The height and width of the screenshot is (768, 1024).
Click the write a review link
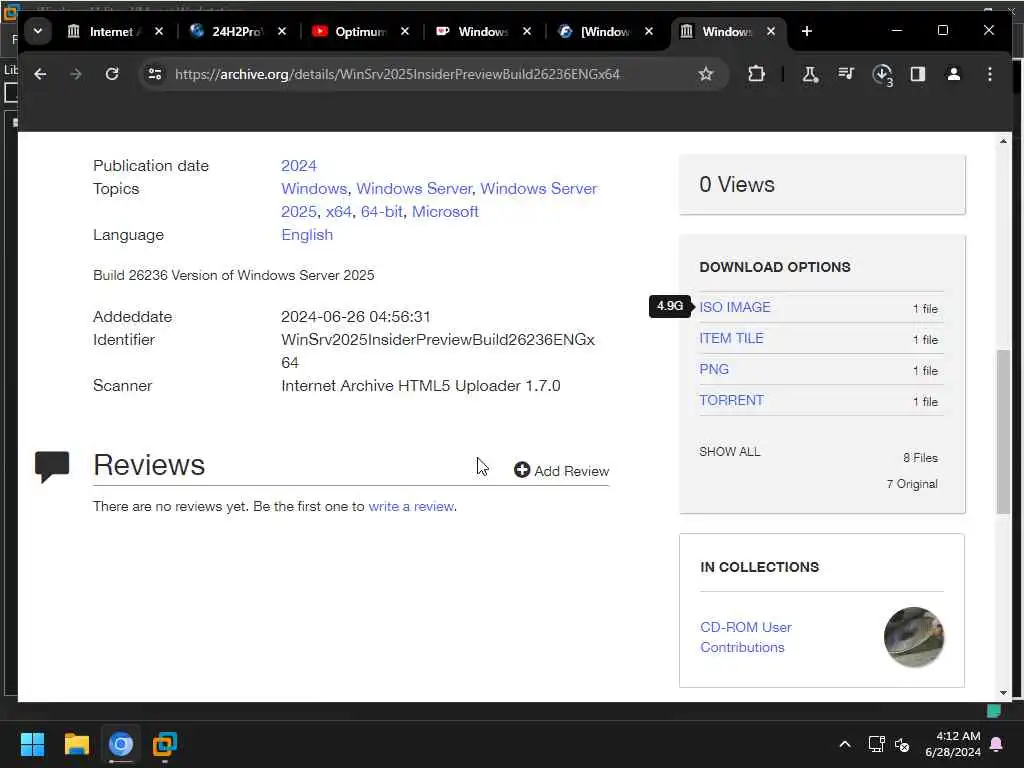click(411, 507)
